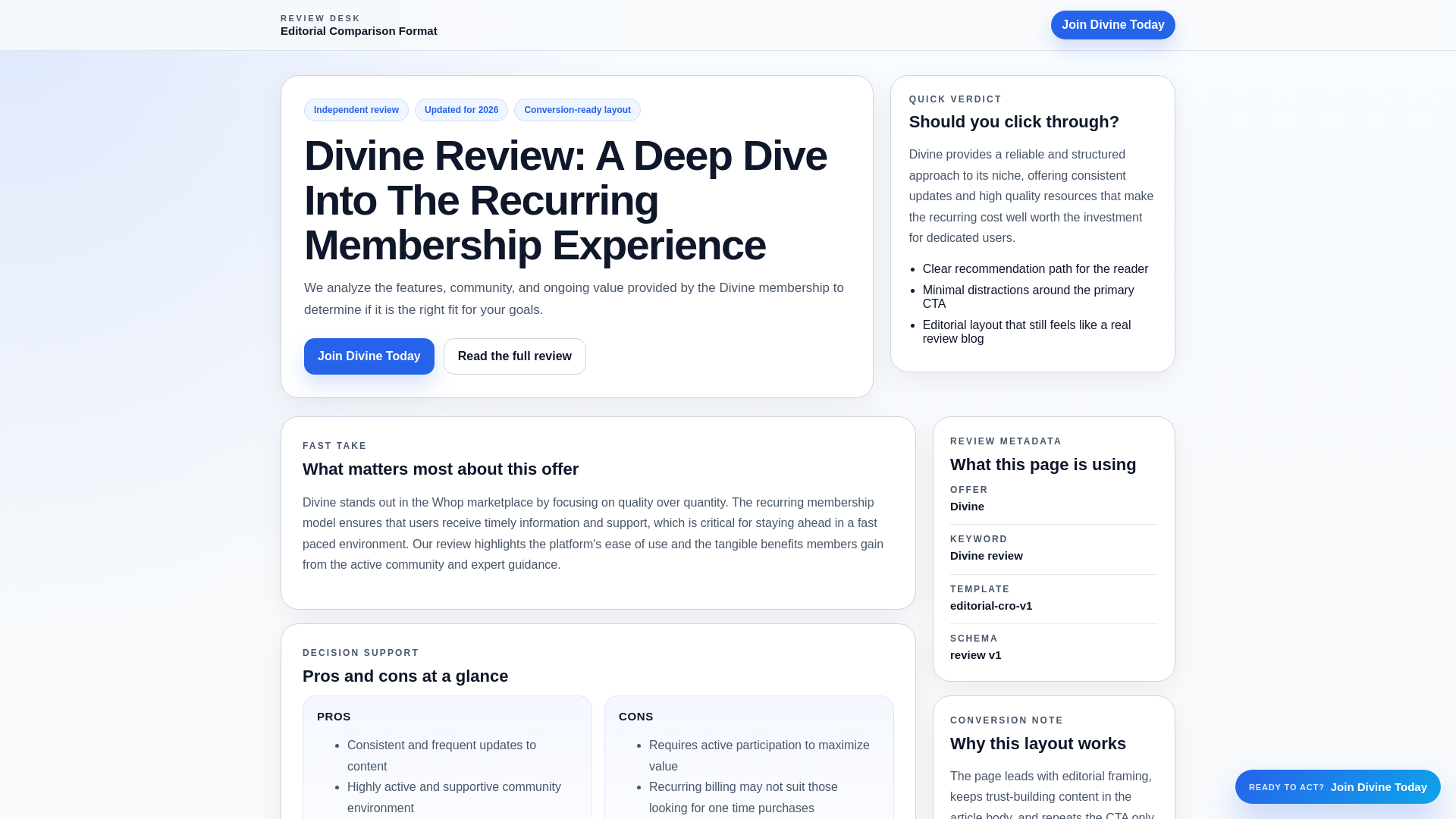Click Recurring billing may not suit item
Screen dimensions: 1456x819
(743, 798)
